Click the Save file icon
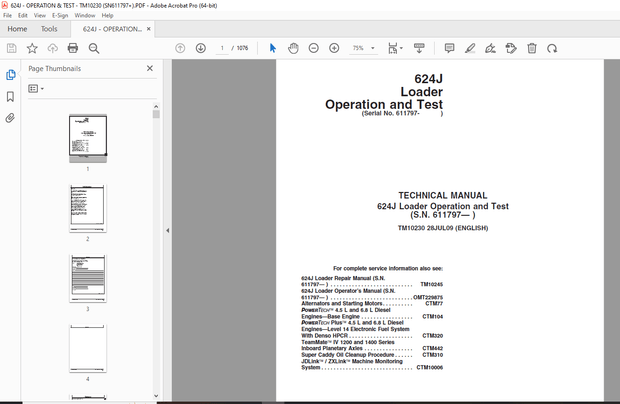 tap(11, 48)
